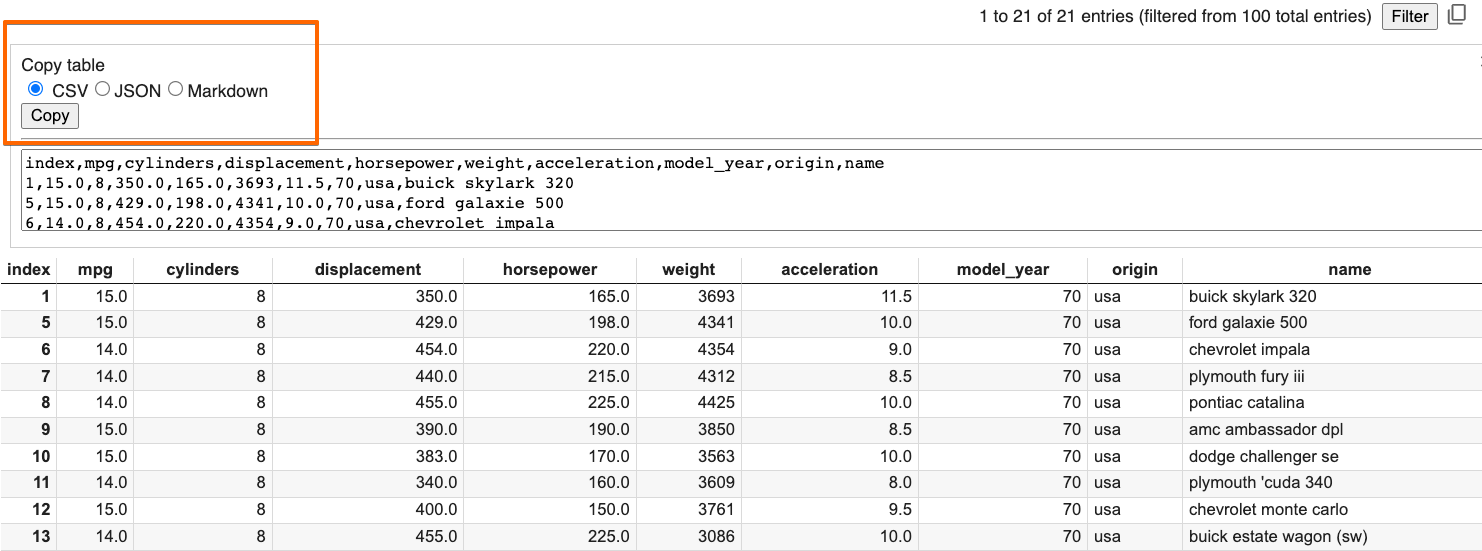This screenshot has height=551, width=1482.
Task: Click the mpg column header
Action: 95,269
